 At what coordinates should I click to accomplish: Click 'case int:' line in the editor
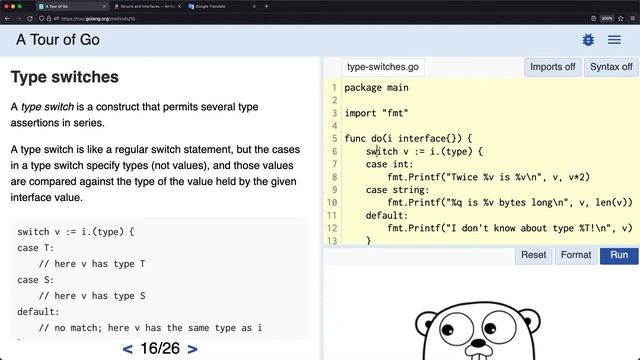click(389, 164)
